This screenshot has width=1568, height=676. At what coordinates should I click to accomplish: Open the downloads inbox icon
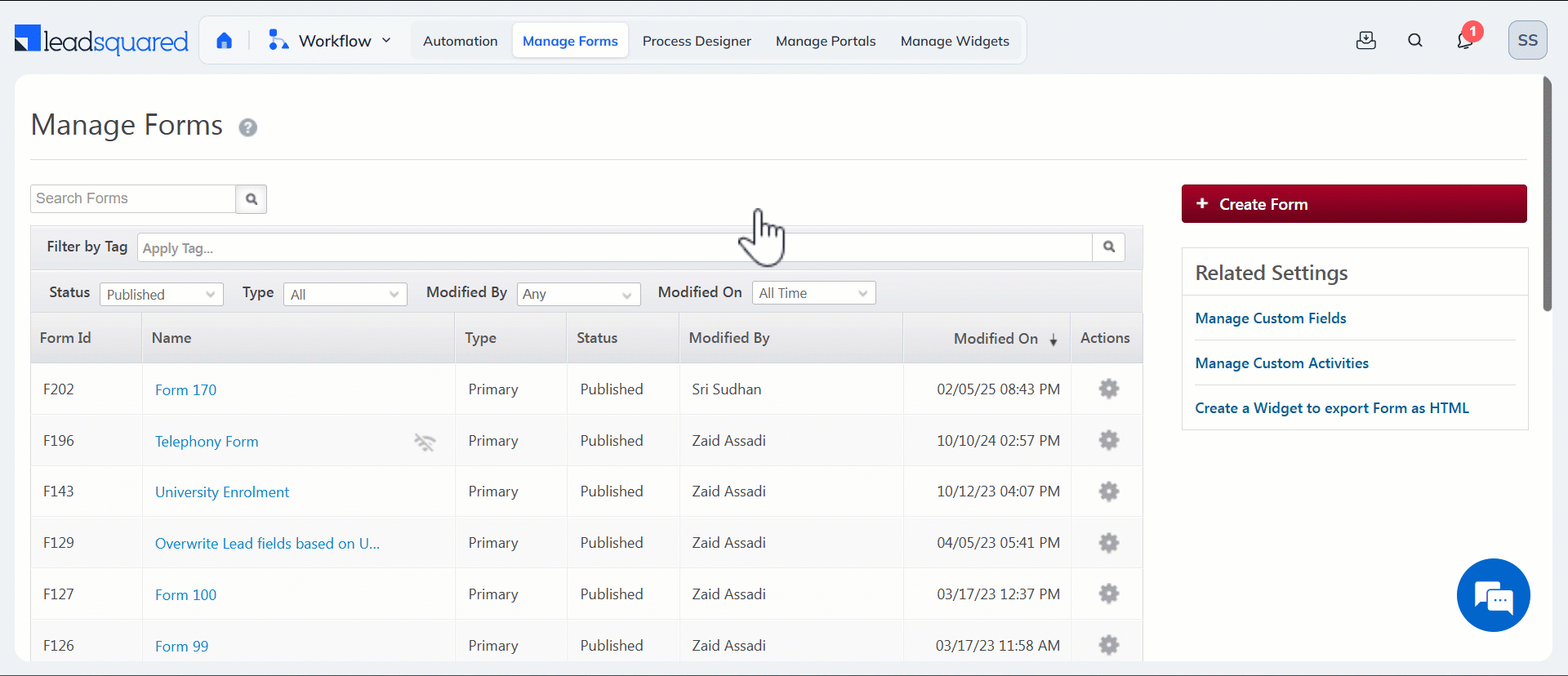coord(1365,41)
